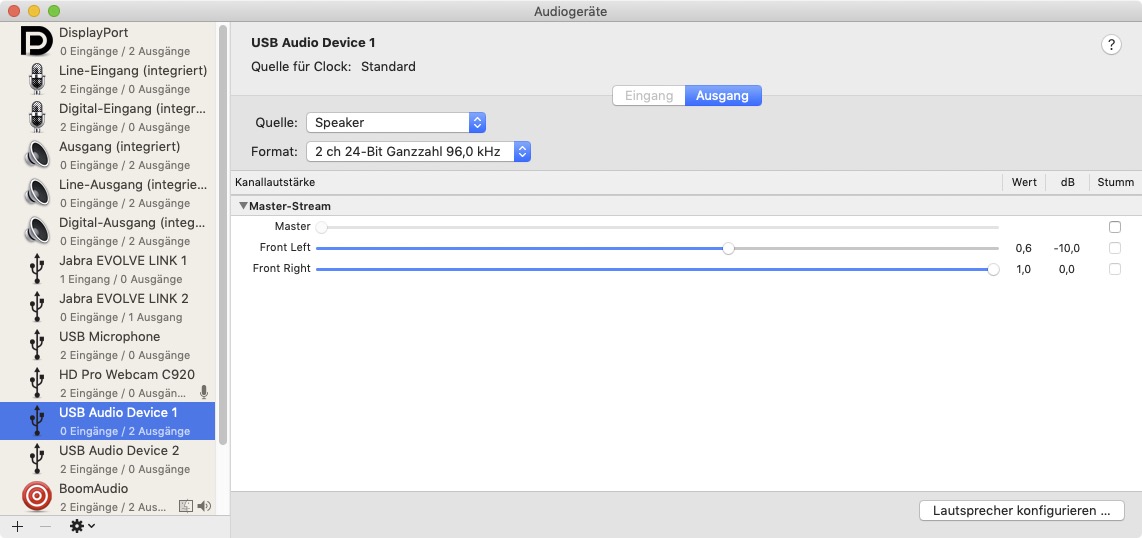Toggle the Front Right mute checkbox
The width and height of the screenshot is (1142, 538).
(x=1115, y=269)
